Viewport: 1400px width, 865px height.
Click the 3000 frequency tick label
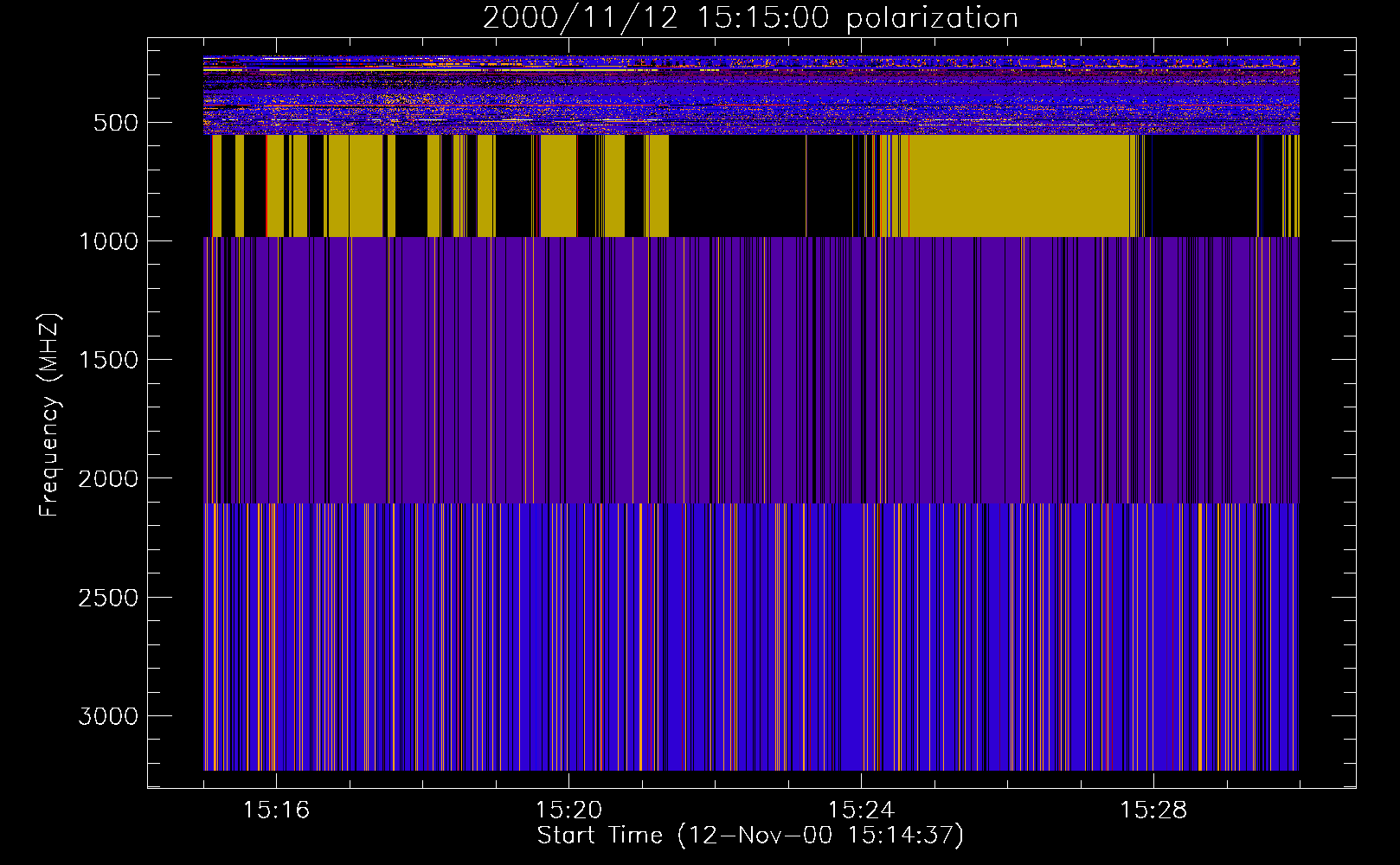(108, 717)
